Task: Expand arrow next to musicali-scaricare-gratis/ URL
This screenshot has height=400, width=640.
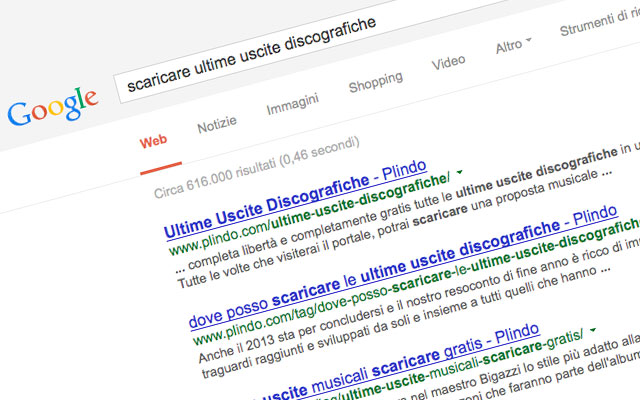Action: (593, 330)
